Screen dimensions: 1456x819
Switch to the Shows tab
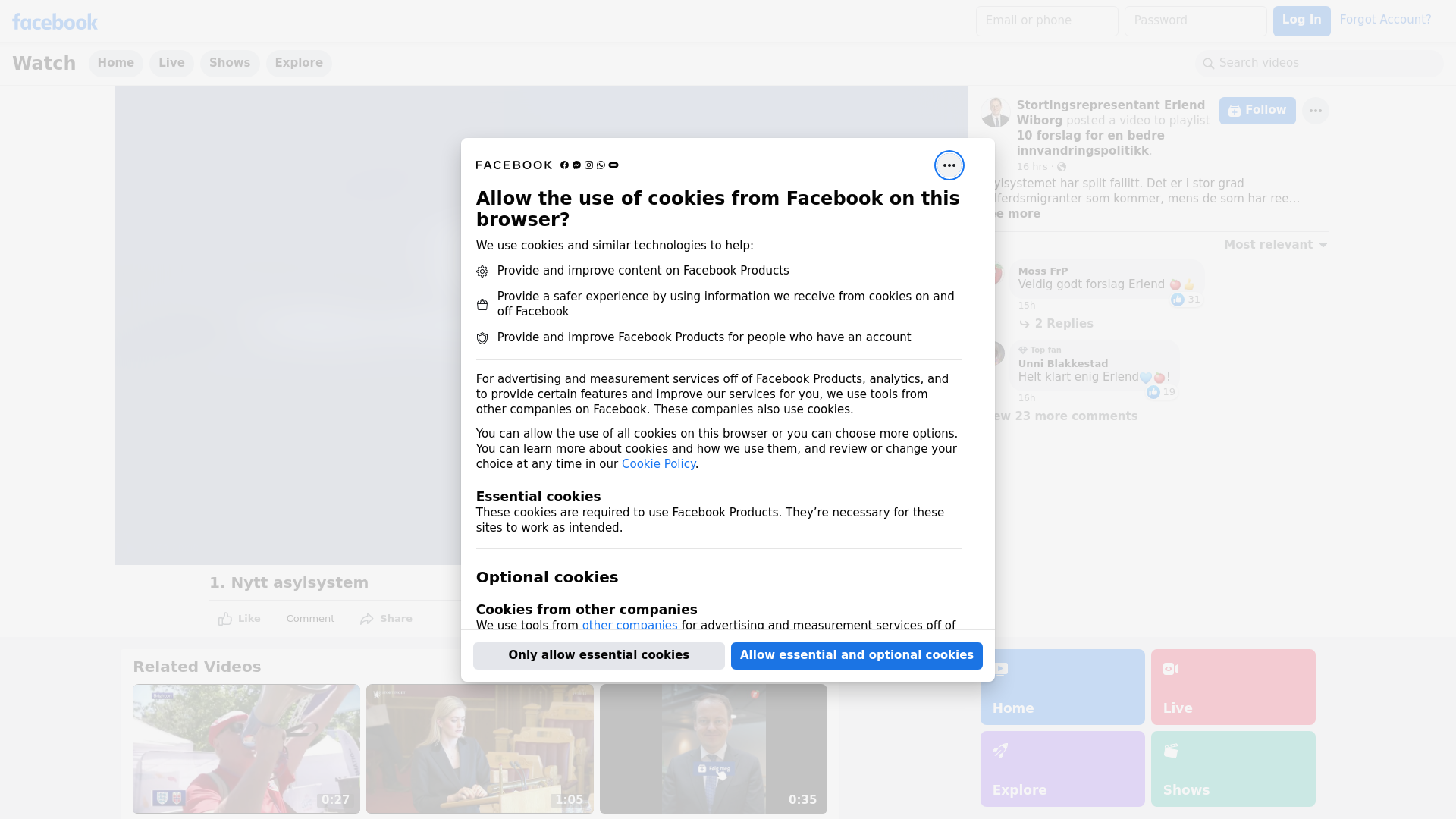click(230, 63)
